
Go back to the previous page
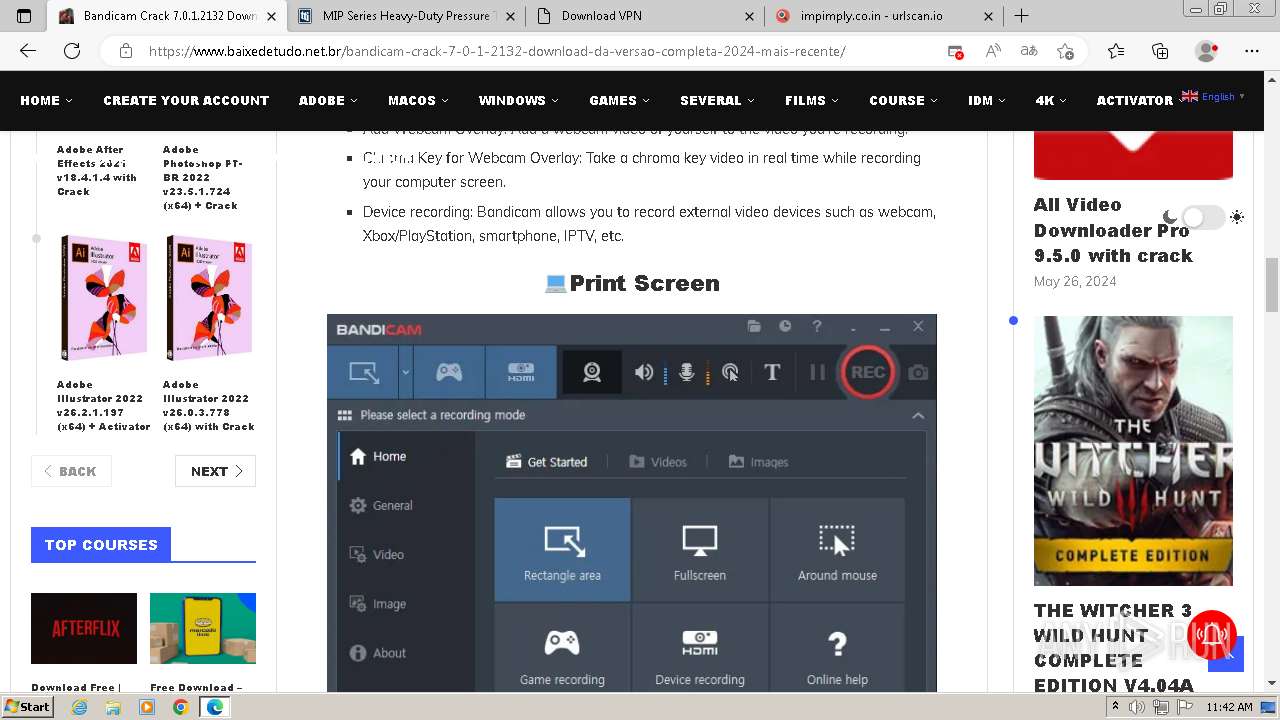click(28, 51)
